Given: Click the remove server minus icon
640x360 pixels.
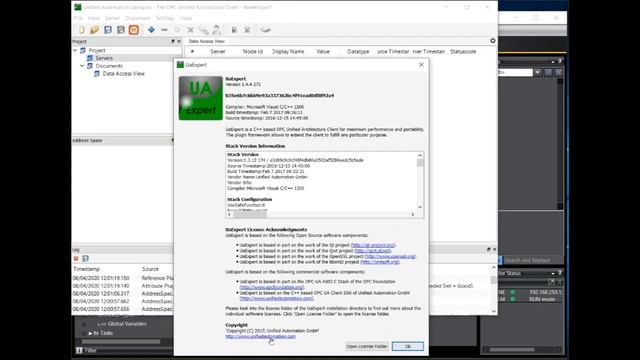Looking at the screenshot, I should click(164, 30).
